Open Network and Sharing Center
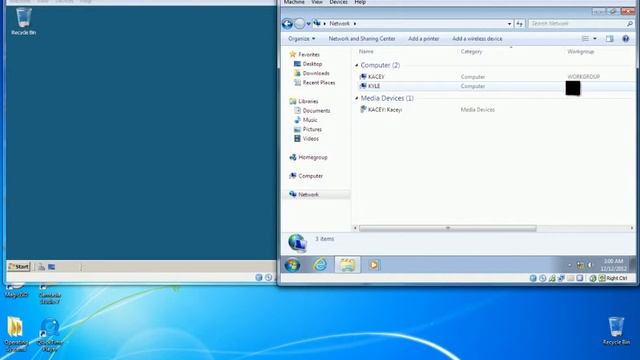This screenshot has width=640, height=360. point(362,39)
